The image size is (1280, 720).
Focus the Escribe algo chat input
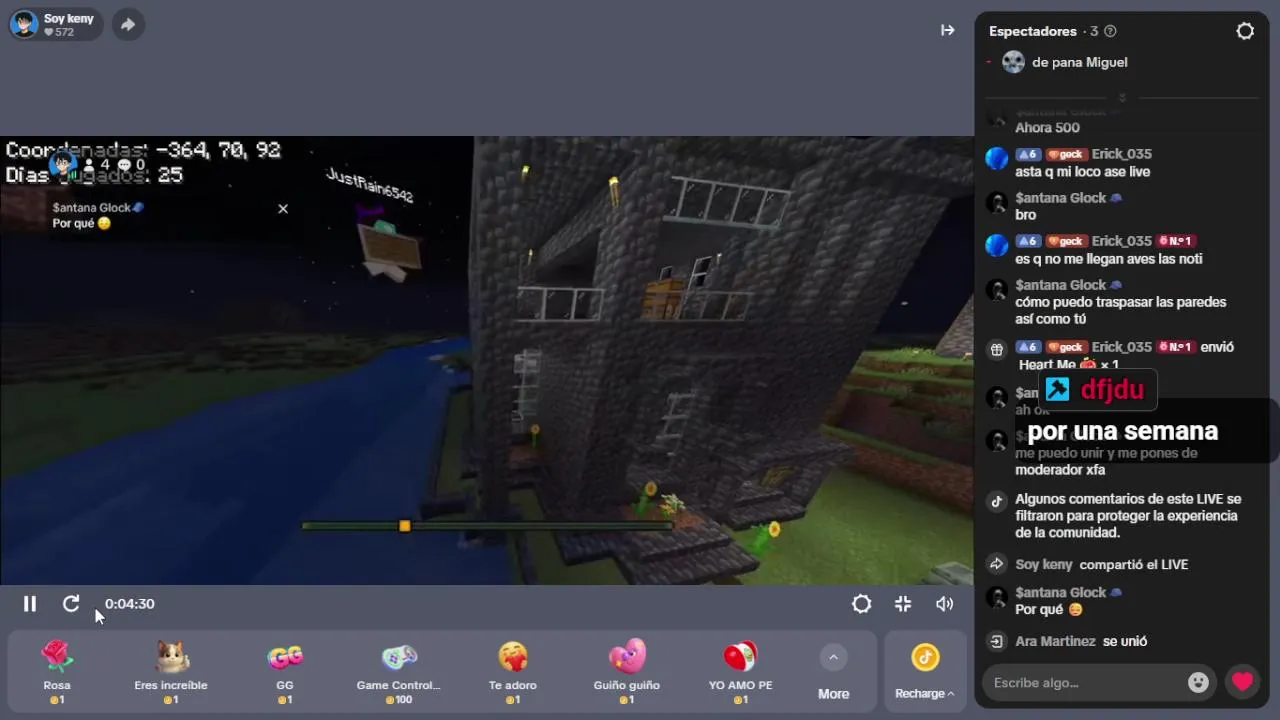click(x=1085, y=683)
